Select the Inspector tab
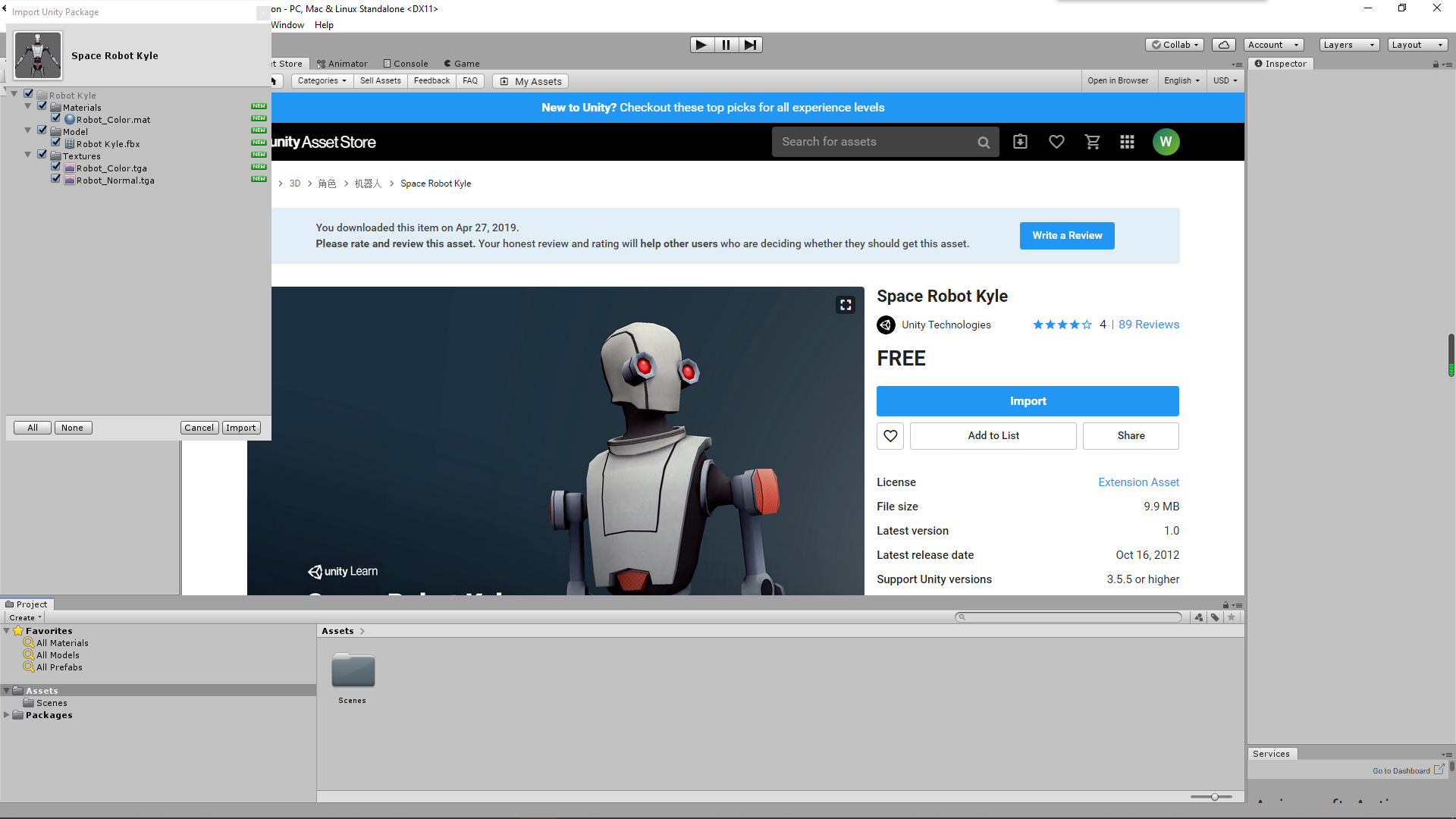Viewport: 1456px width, 819px height. click(1281, 64)
